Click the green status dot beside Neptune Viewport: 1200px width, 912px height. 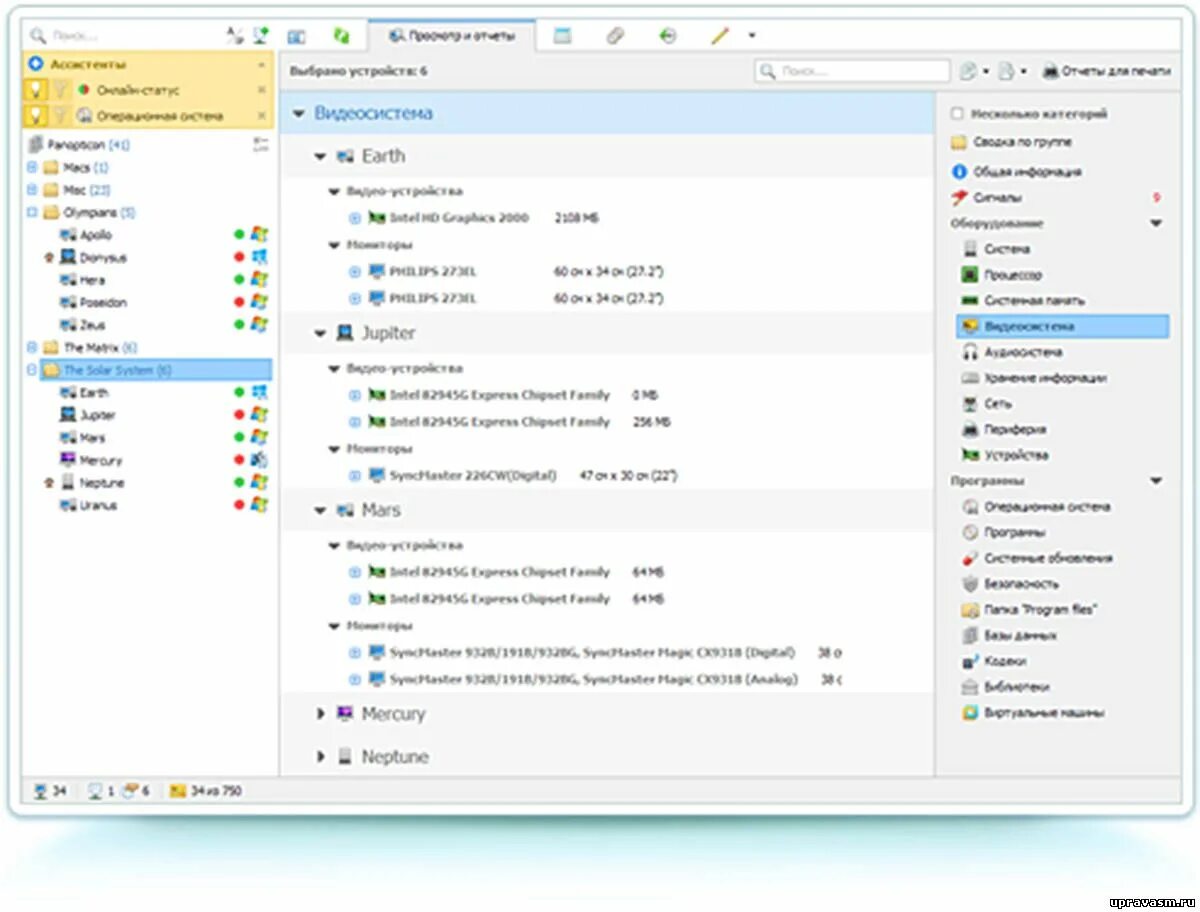click(x=239, y=483)
